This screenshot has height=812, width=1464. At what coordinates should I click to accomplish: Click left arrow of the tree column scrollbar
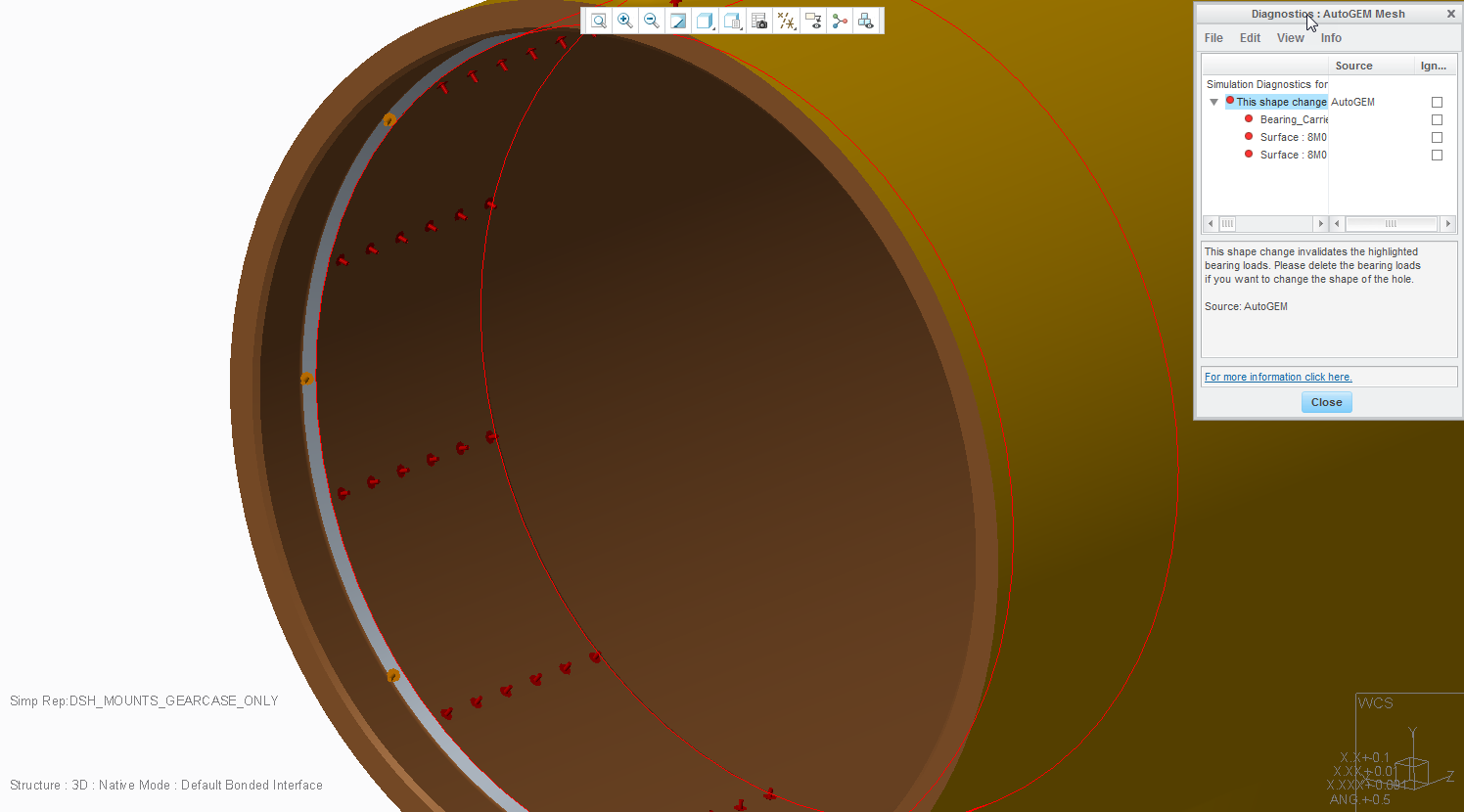click(1211, 224)
